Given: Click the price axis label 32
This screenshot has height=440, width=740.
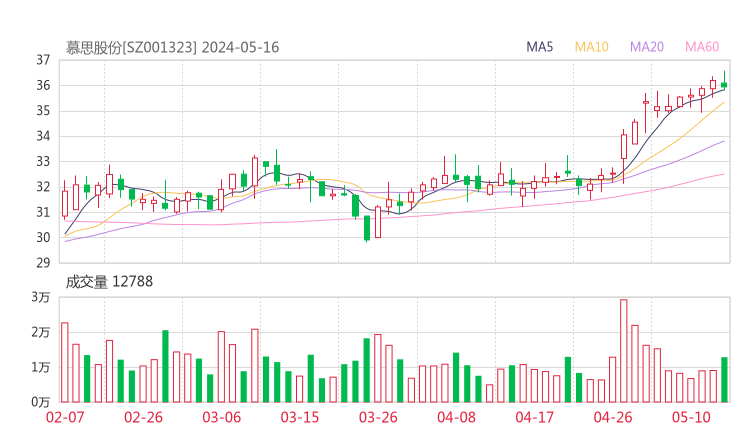Looking at the screenshot, I should (43, 187).
